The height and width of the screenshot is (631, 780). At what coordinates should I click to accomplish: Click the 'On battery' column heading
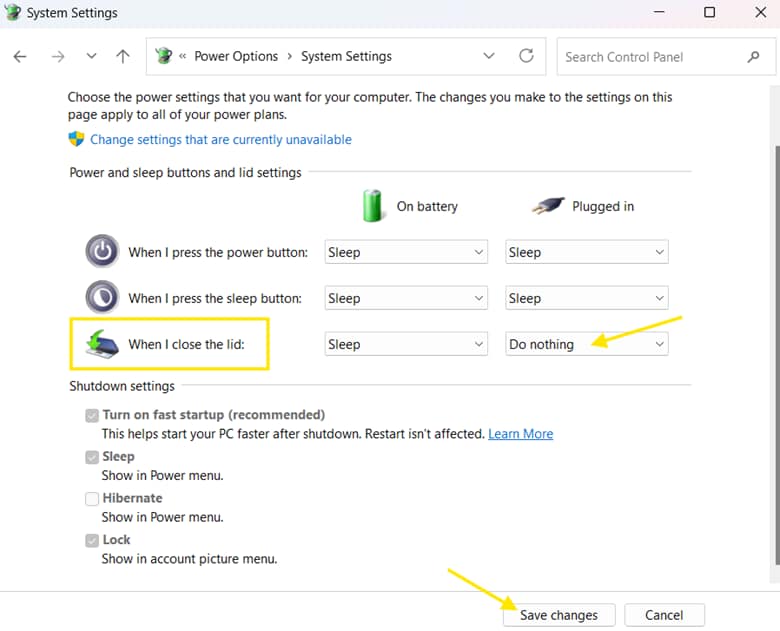(x=427, y=206)
